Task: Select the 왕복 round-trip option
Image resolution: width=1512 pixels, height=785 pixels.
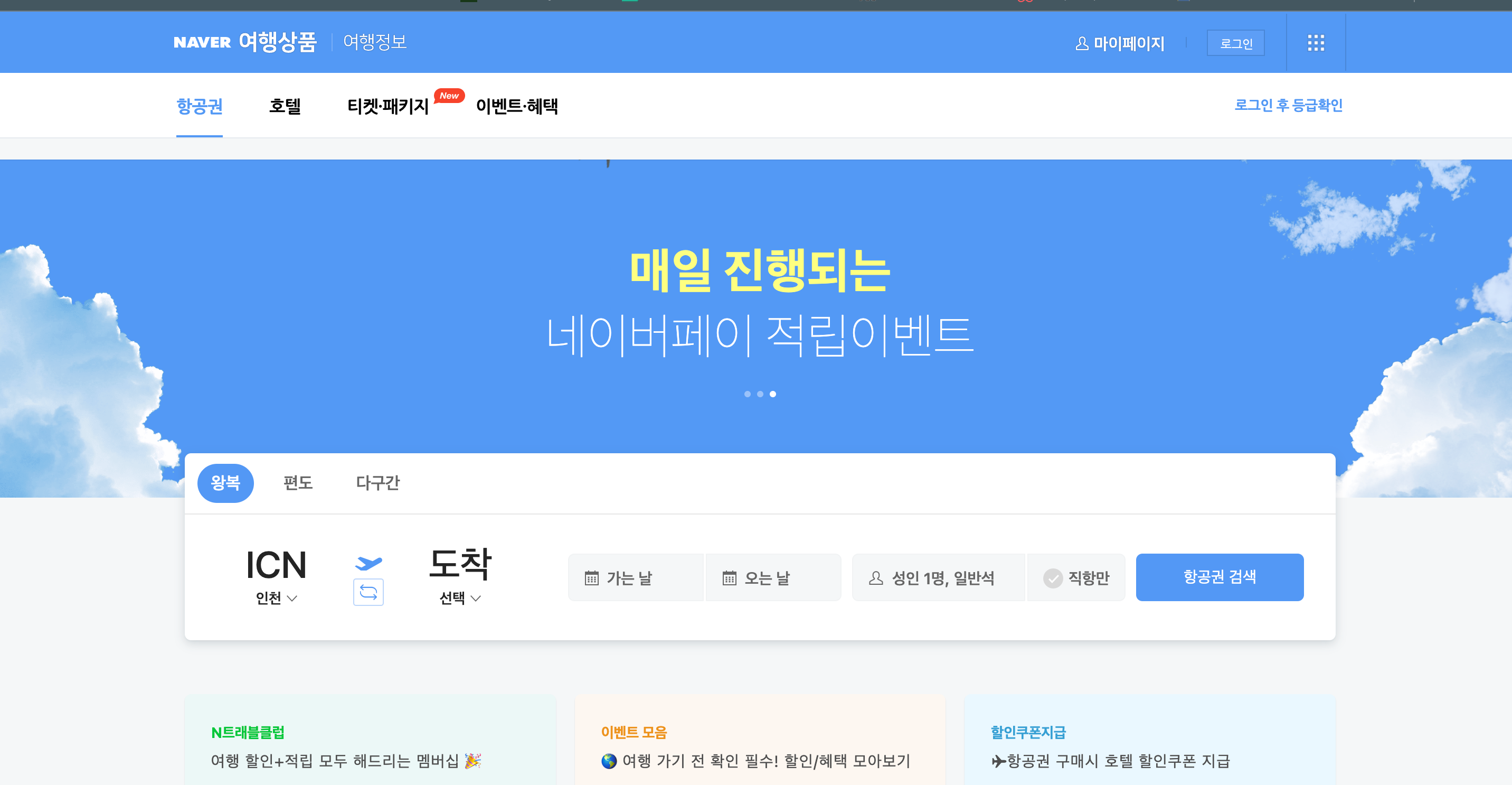Action: [225, 483]
